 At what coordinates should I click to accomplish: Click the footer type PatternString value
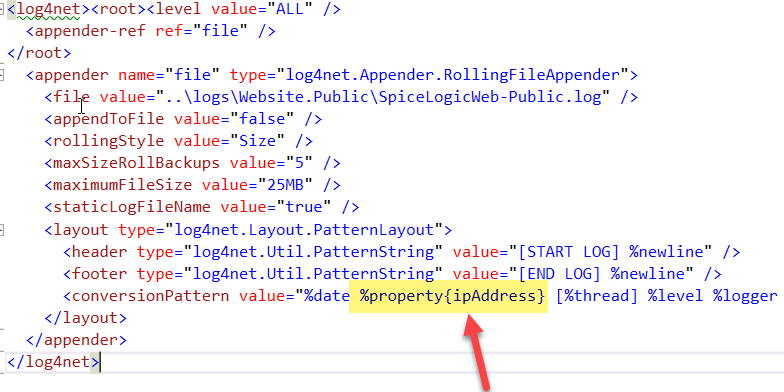pos(313,274)
